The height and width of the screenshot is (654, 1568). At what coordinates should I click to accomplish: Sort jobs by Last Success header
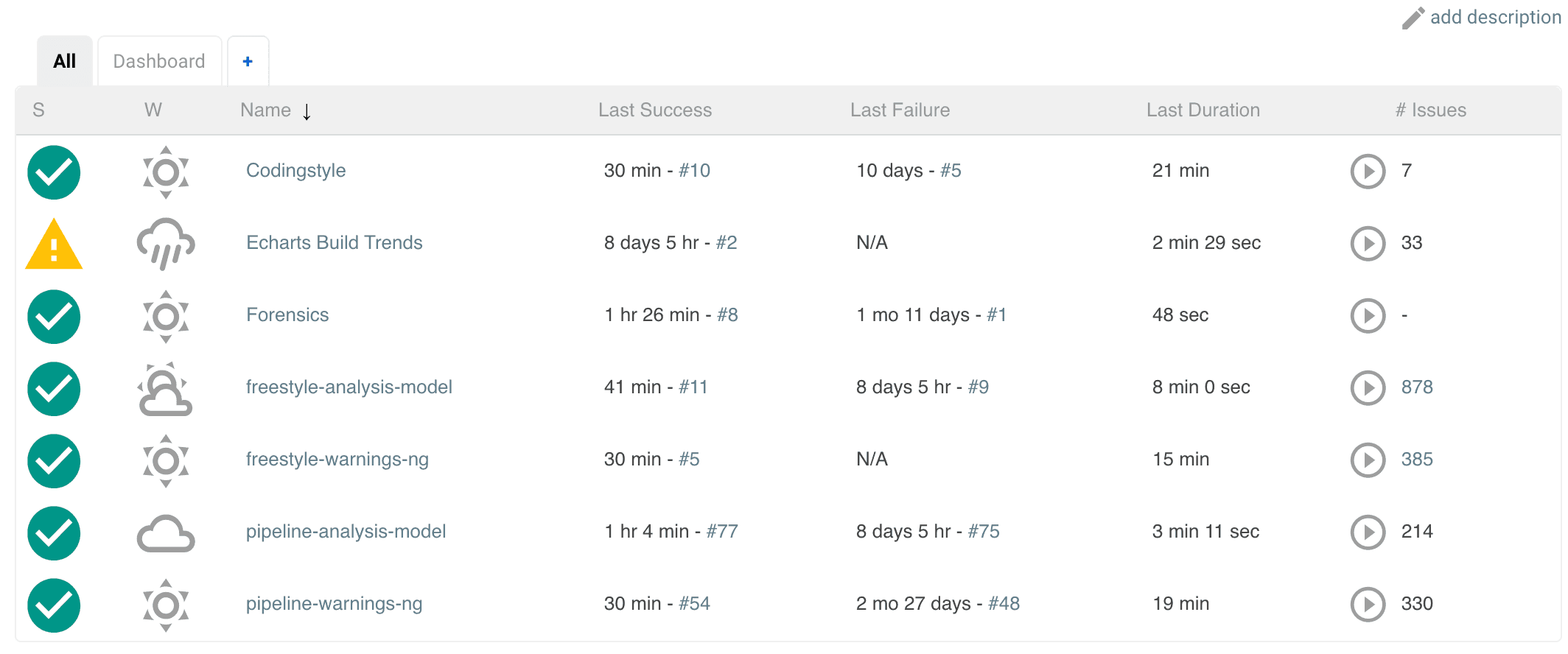tap(654, 110)
